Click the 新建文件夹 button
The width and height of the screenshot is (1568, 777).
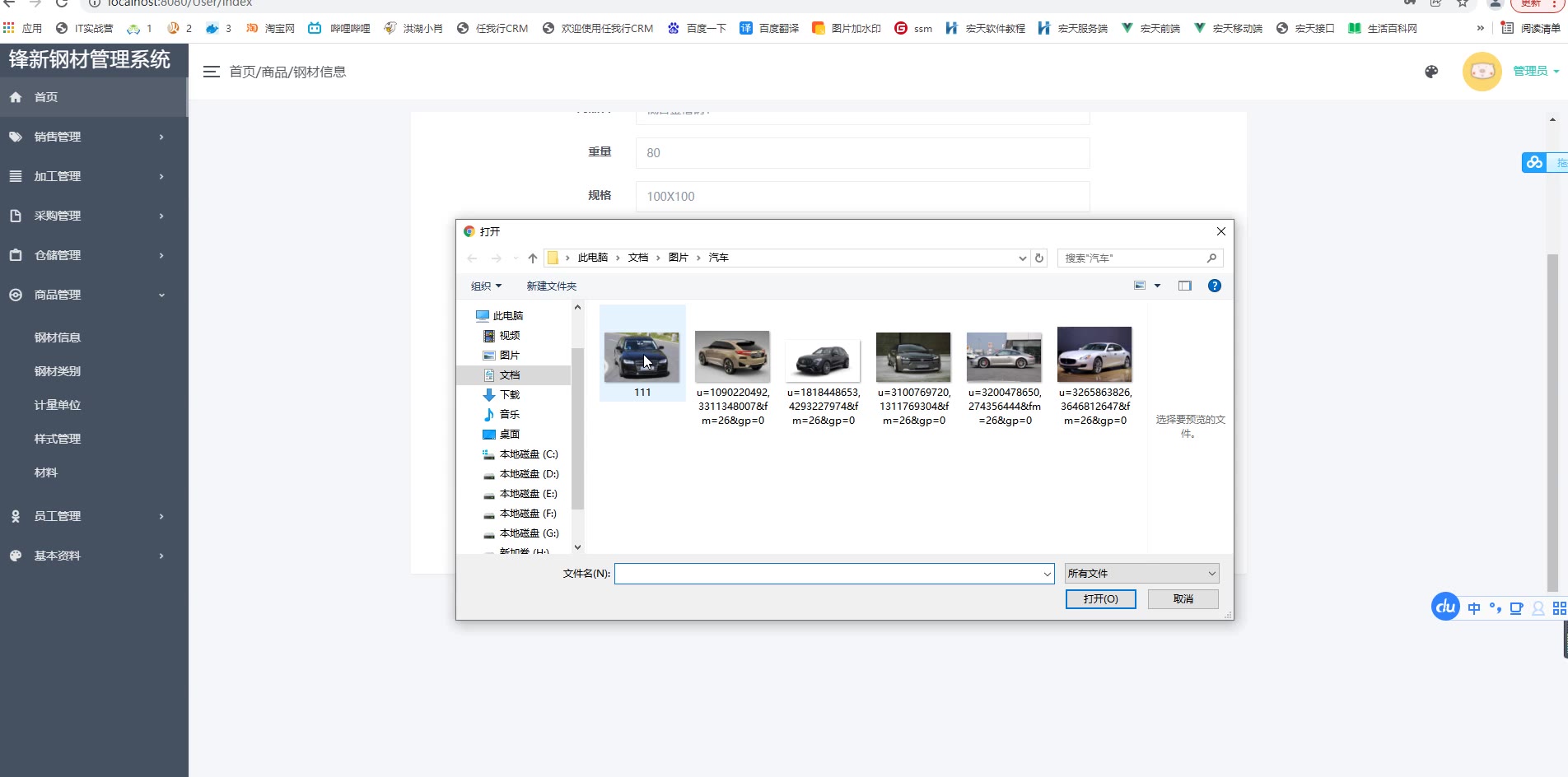point(552,286)
